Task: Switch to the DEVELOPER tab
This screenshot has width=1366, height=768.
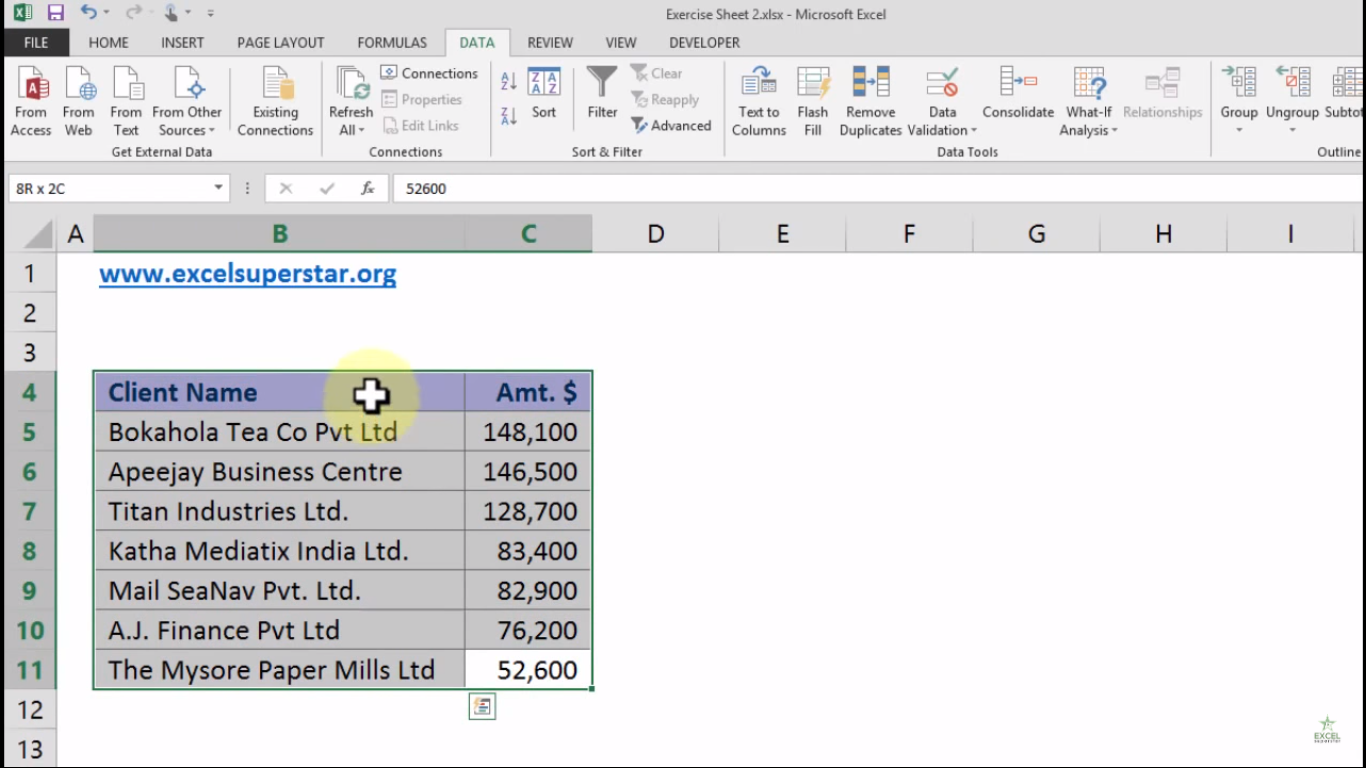Action: [x=704, y=42]
